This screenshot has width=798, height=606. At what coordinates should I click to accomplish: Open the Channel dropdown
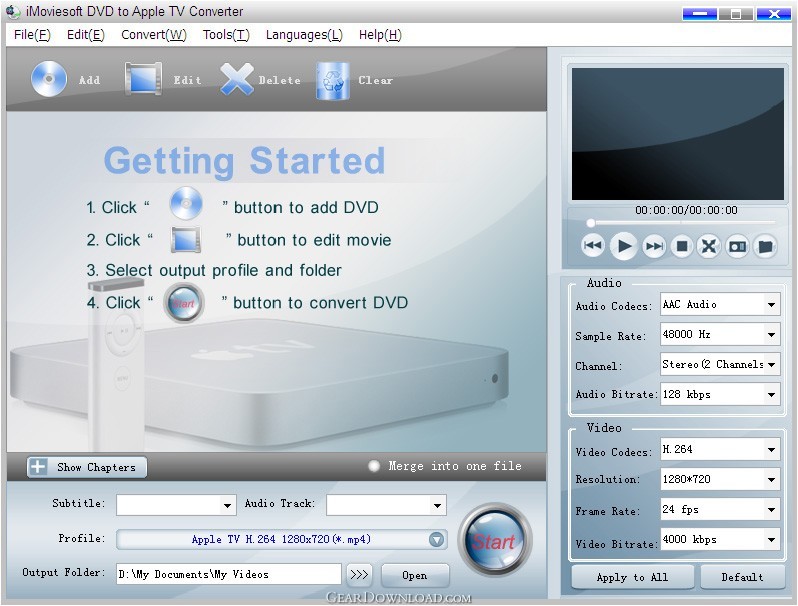771,365
